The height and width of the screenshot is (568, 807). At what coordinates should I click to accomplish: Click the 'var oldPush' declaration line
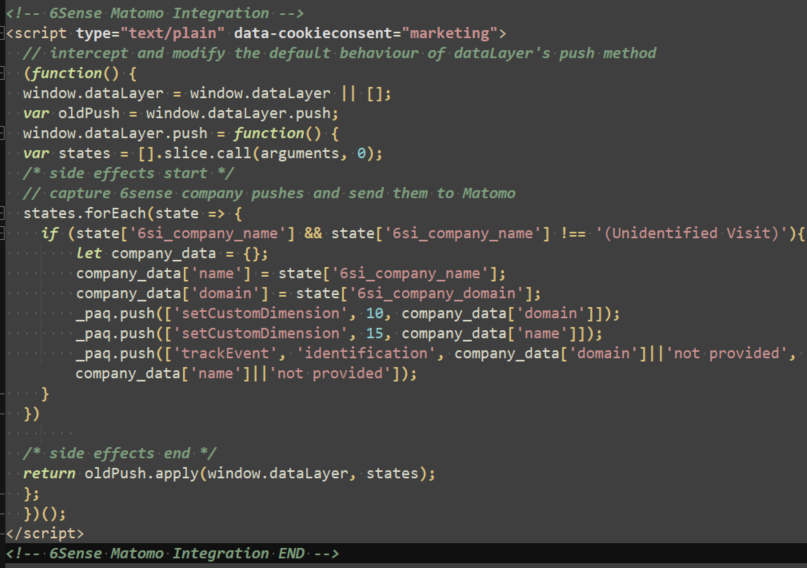tap(181, 113)
